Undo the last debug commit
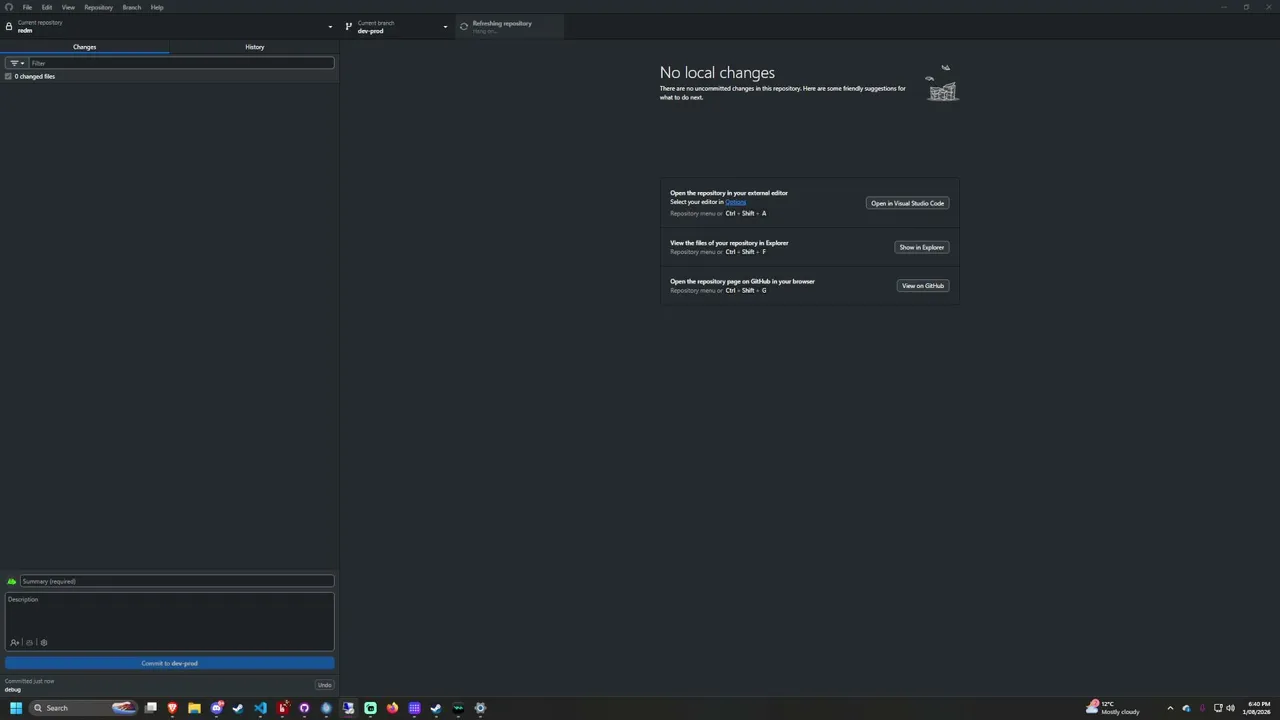The image size is (1280, 720). pos(324,685)
